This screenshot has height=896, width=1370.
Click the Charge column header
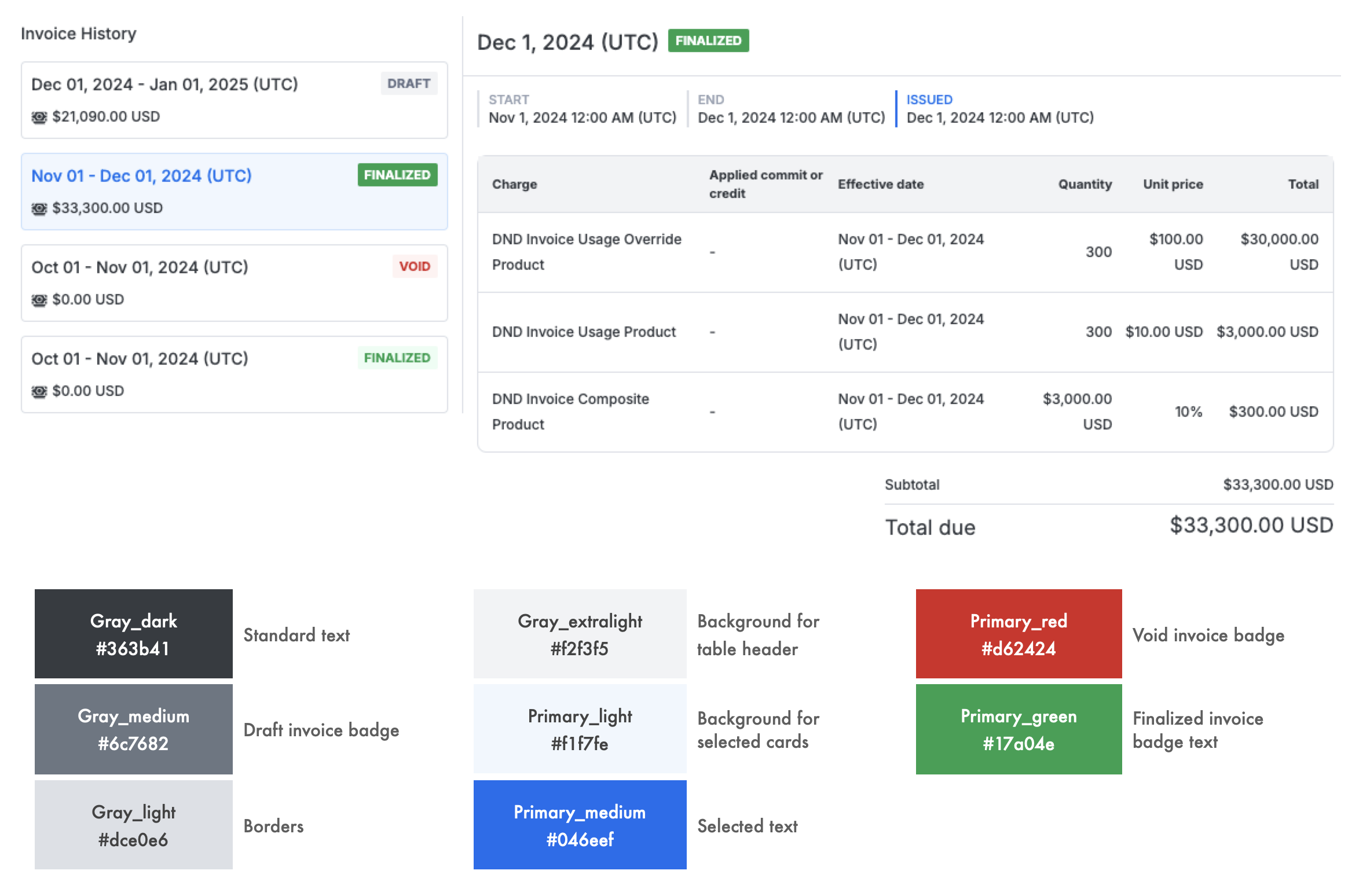514,185
